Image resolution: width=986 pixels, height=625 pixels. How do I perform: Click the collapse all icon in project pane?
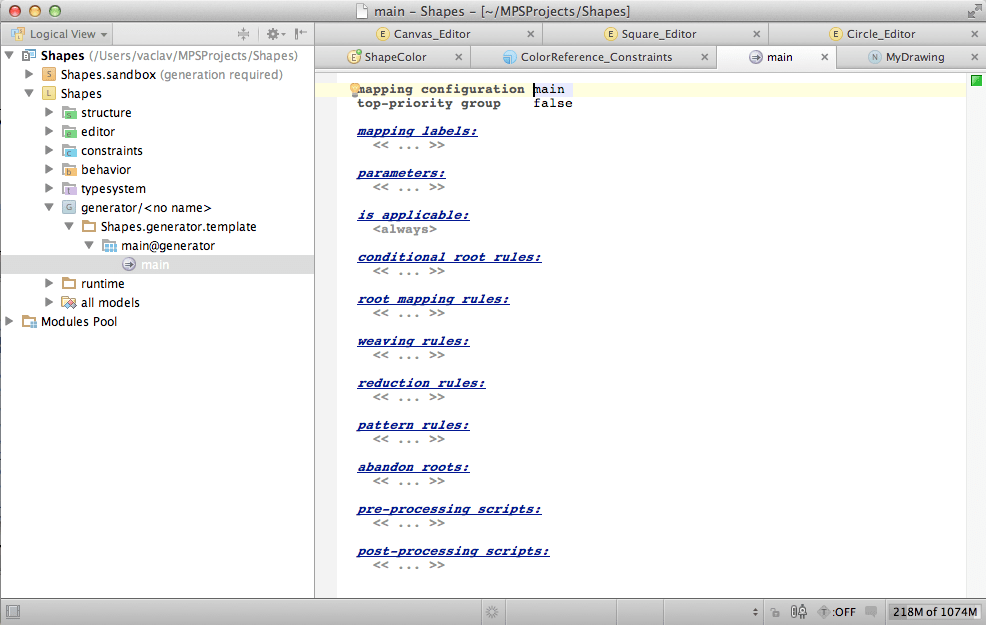(244, 34)
